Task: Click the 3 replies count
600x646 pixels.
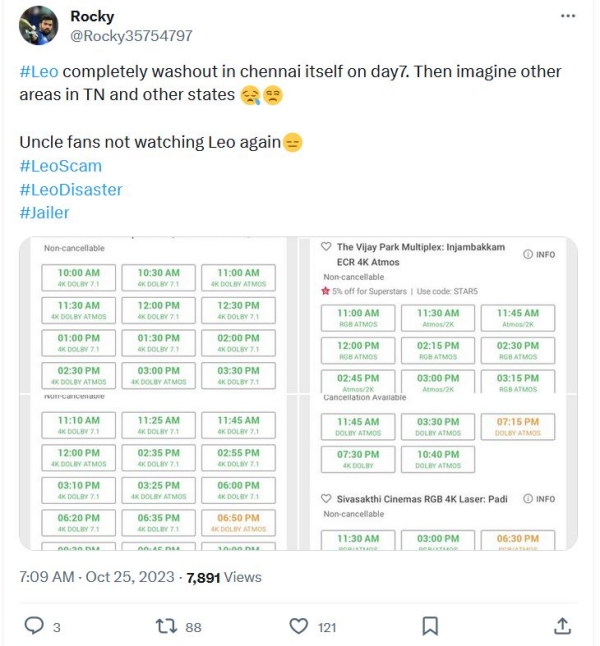Action: coord(57,627)
